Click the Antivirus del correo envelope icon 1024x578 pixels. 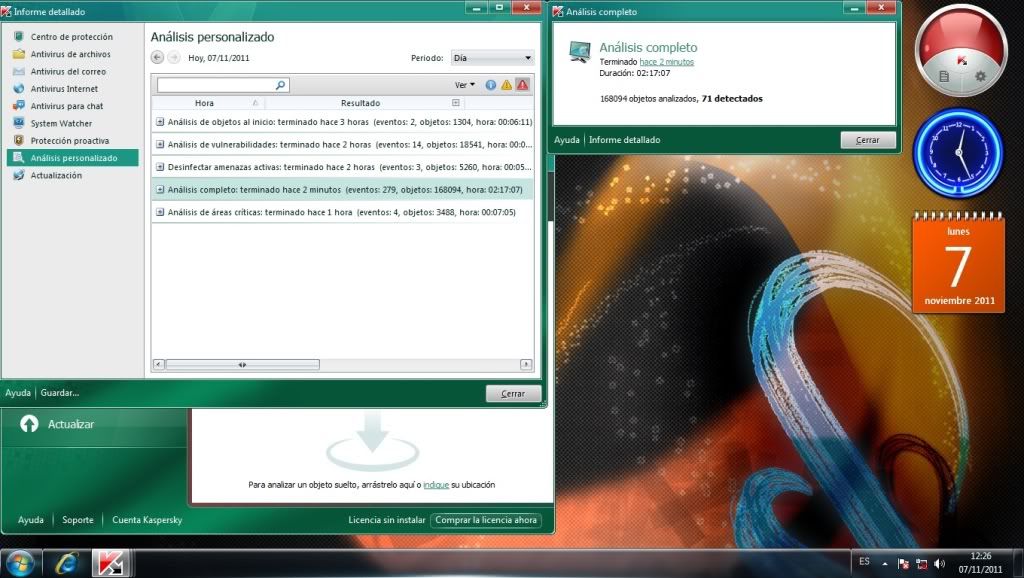click(x=19, y=71)
